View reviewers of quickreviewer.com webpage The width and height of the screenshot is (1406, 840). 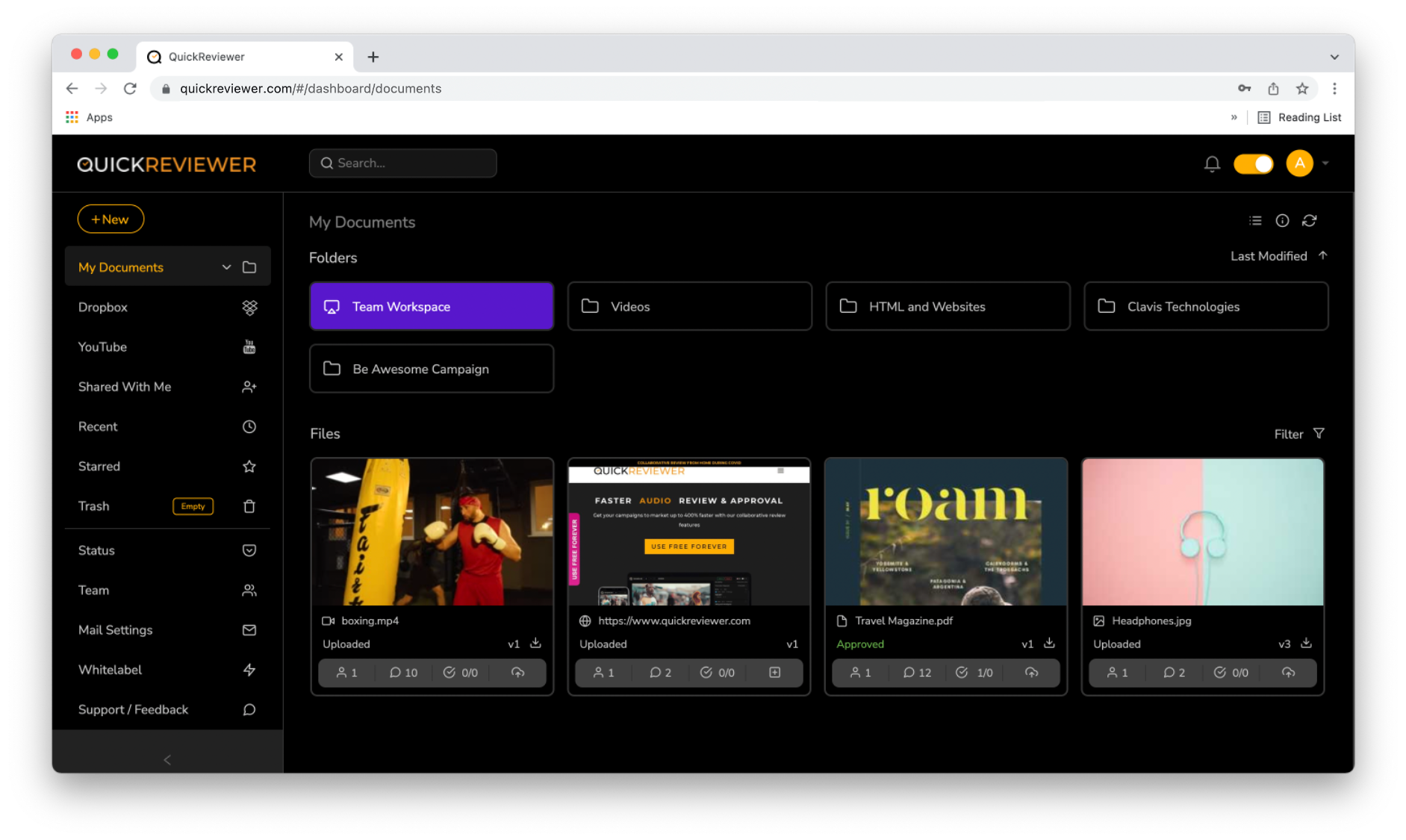tap(603, 673)
